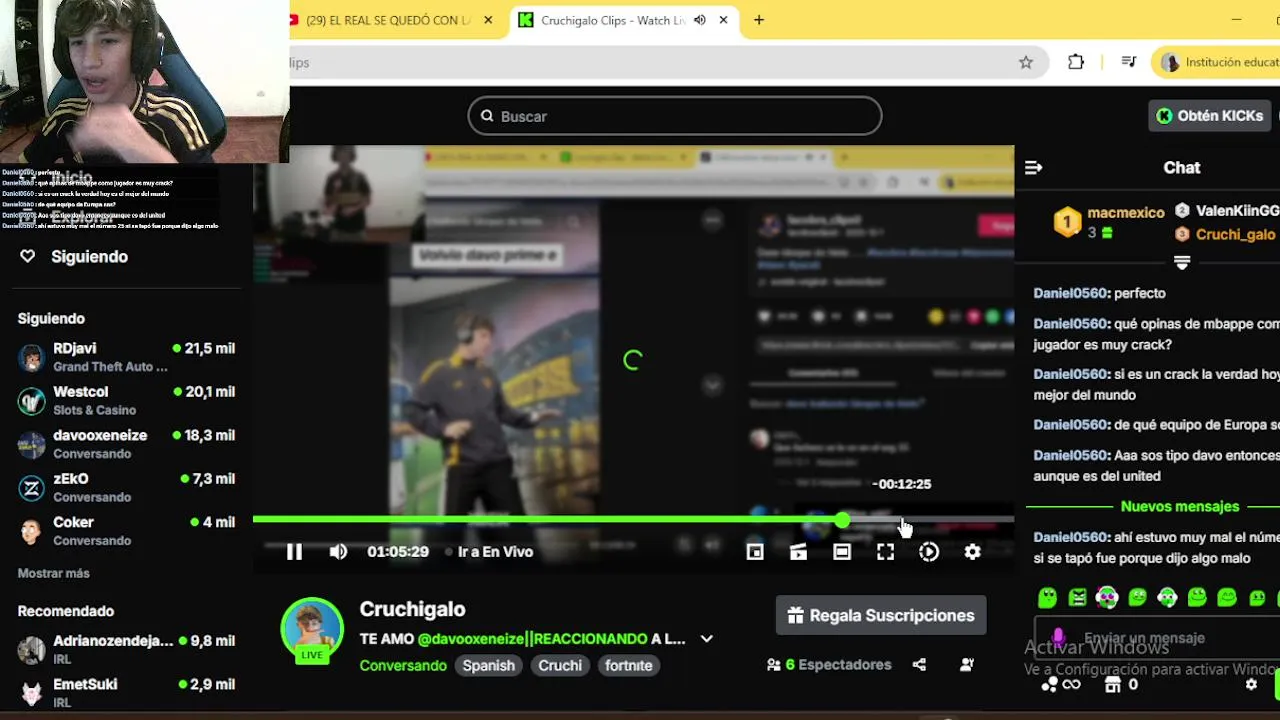
Task: Click the green seek bar handle
Action: pos(843,520)
